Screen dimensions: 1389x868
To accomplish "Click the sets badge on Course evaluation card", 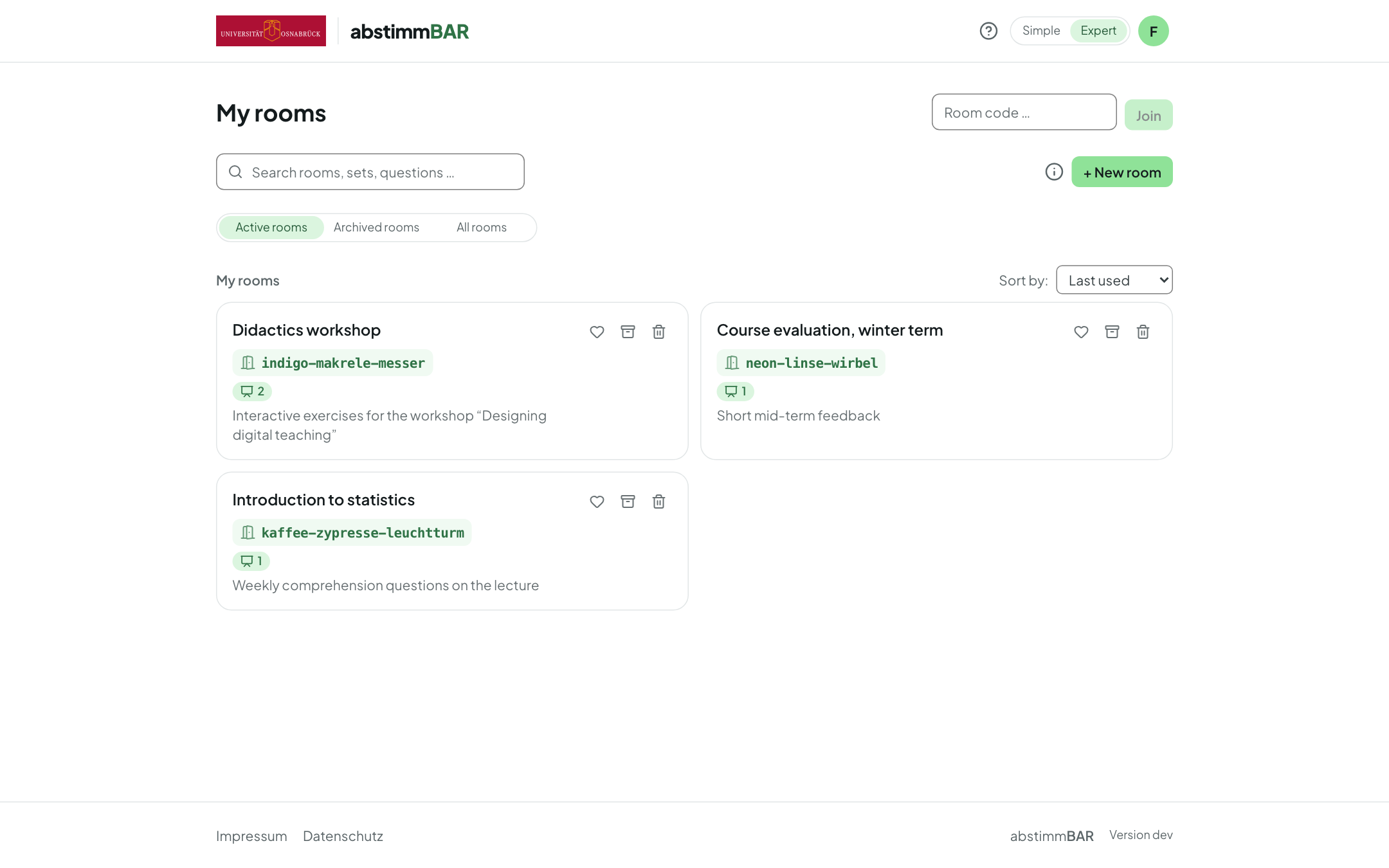I will tap(735, 391).
